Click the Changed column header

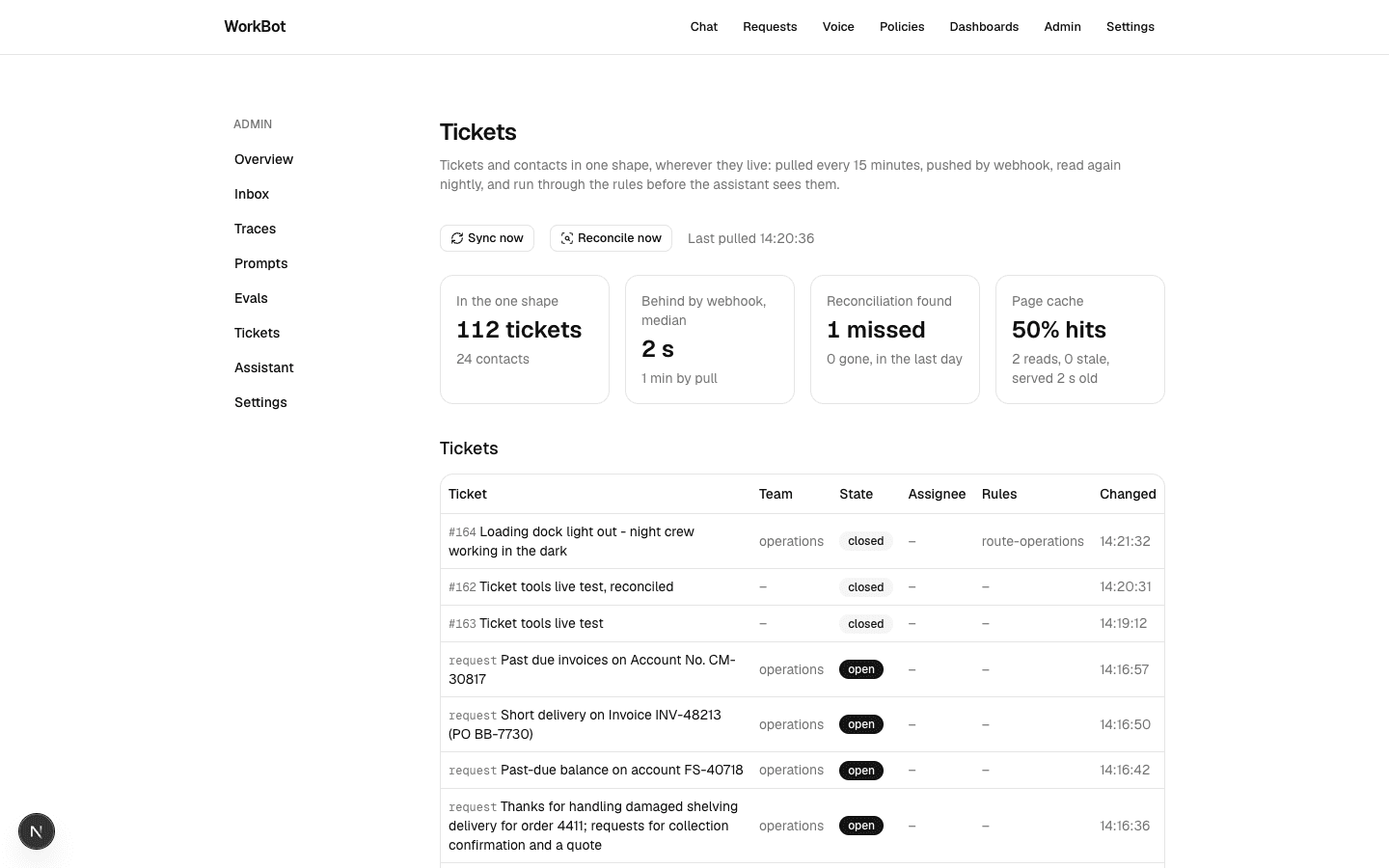[x=1128, y=494]
